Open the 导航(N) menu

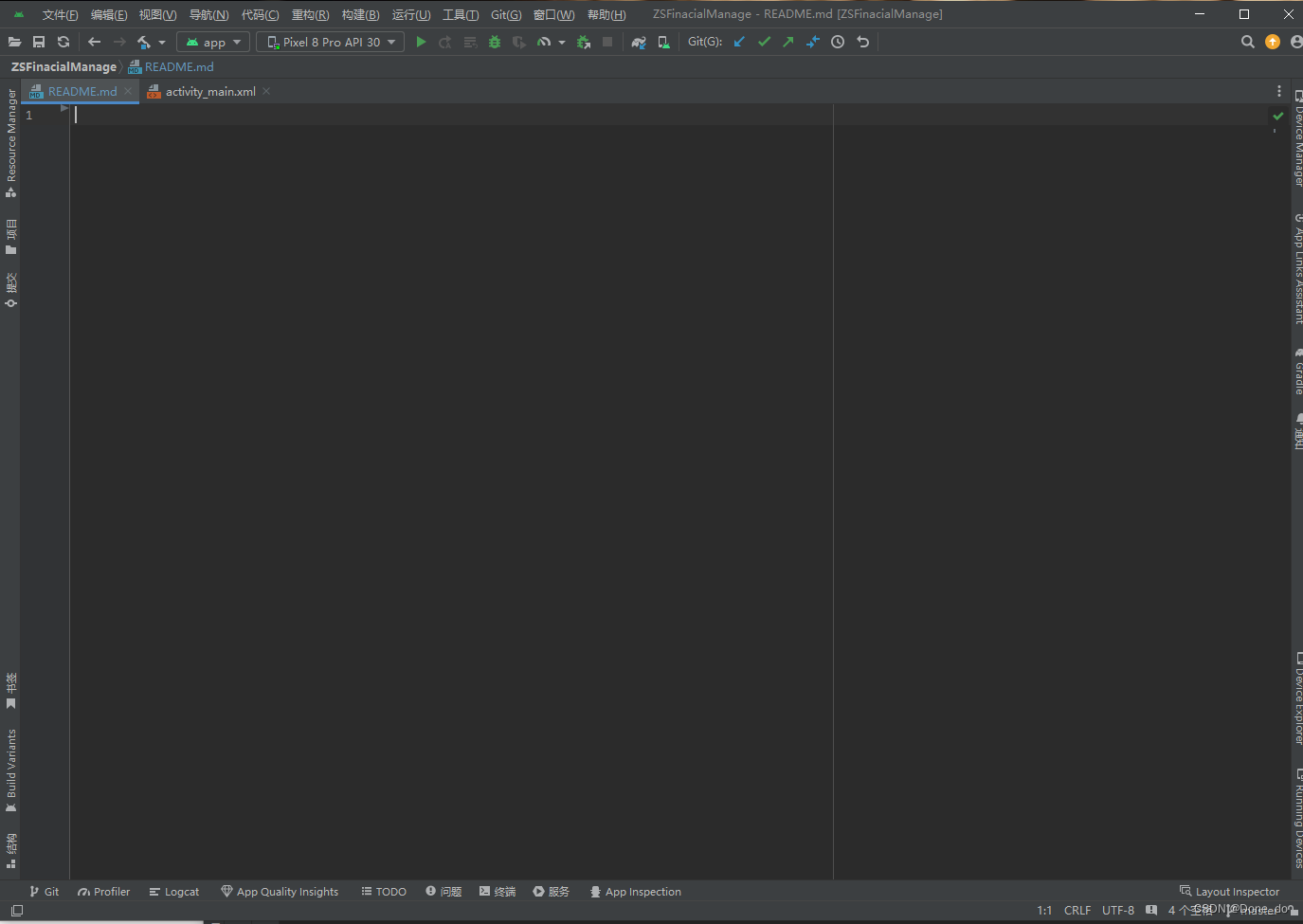[208, 14]
